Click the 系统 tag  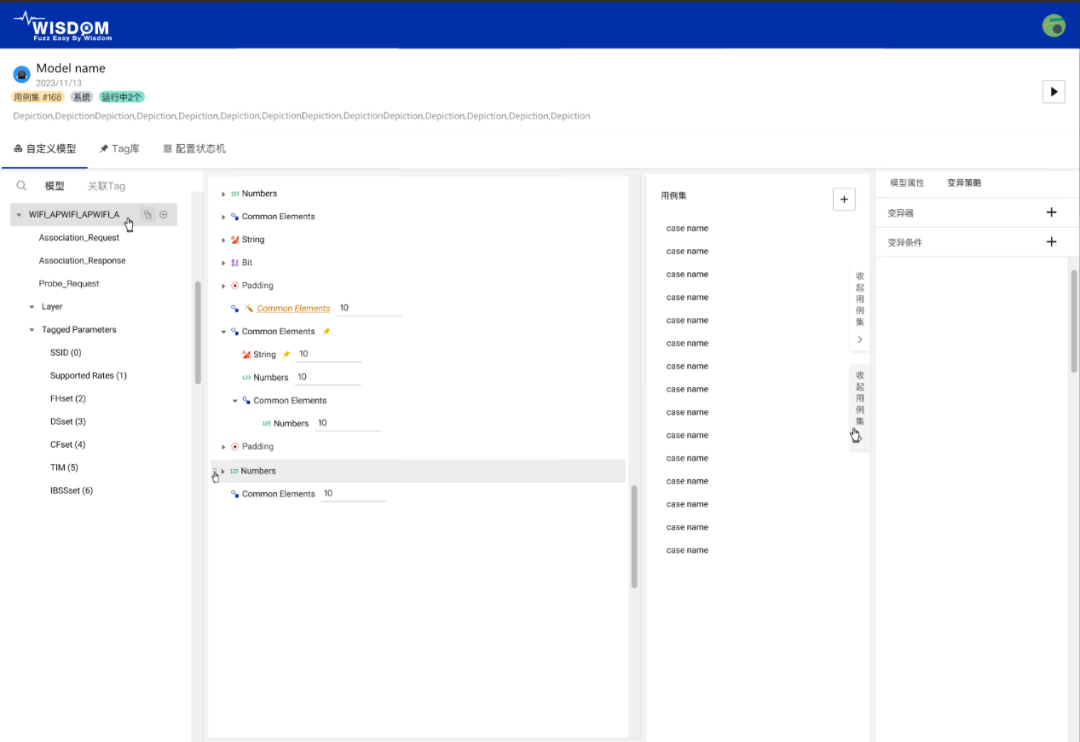click(x=81, y=97)
